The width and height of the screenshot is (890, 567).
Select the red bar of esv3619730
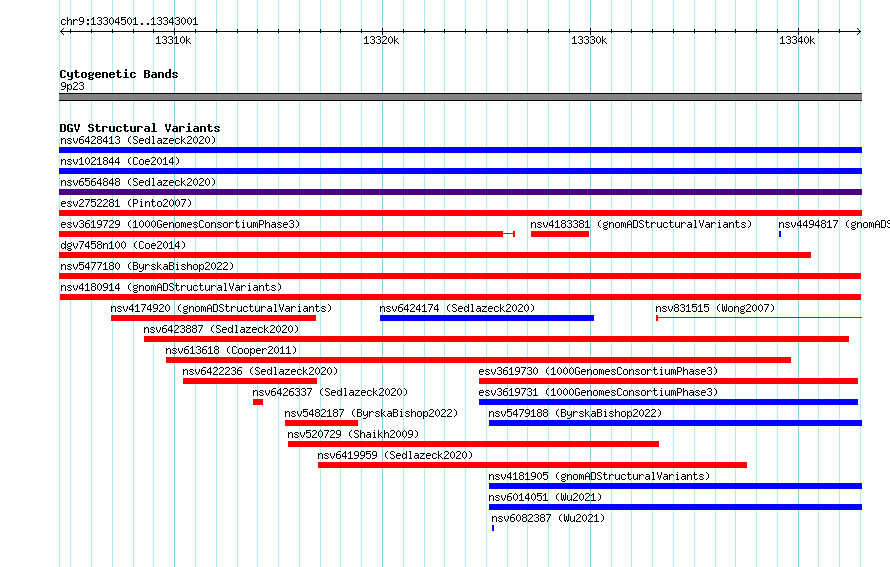point(668,381)
